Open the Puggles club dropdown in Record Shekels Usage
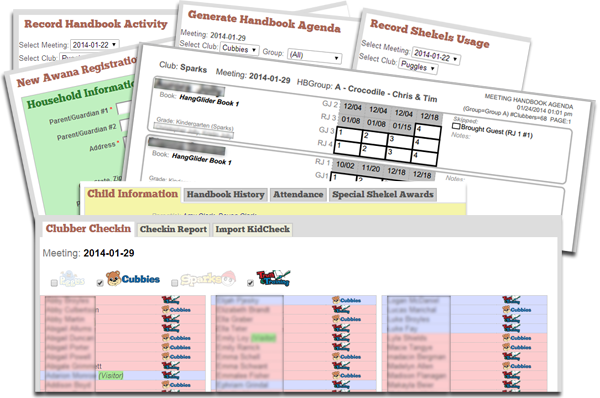 click(418, 67)
